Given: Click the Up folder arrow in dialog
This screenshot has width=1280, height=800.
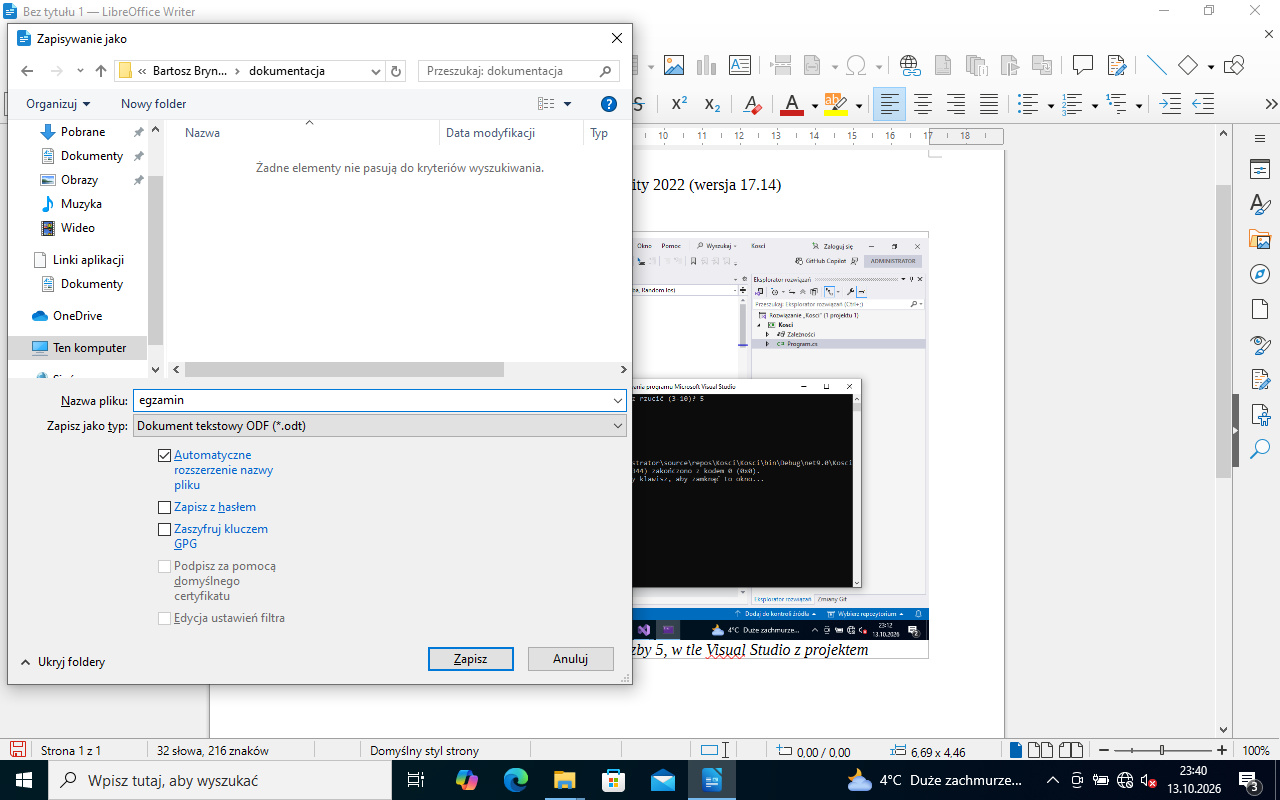Looking at the screenshot, I should [101, 71].
